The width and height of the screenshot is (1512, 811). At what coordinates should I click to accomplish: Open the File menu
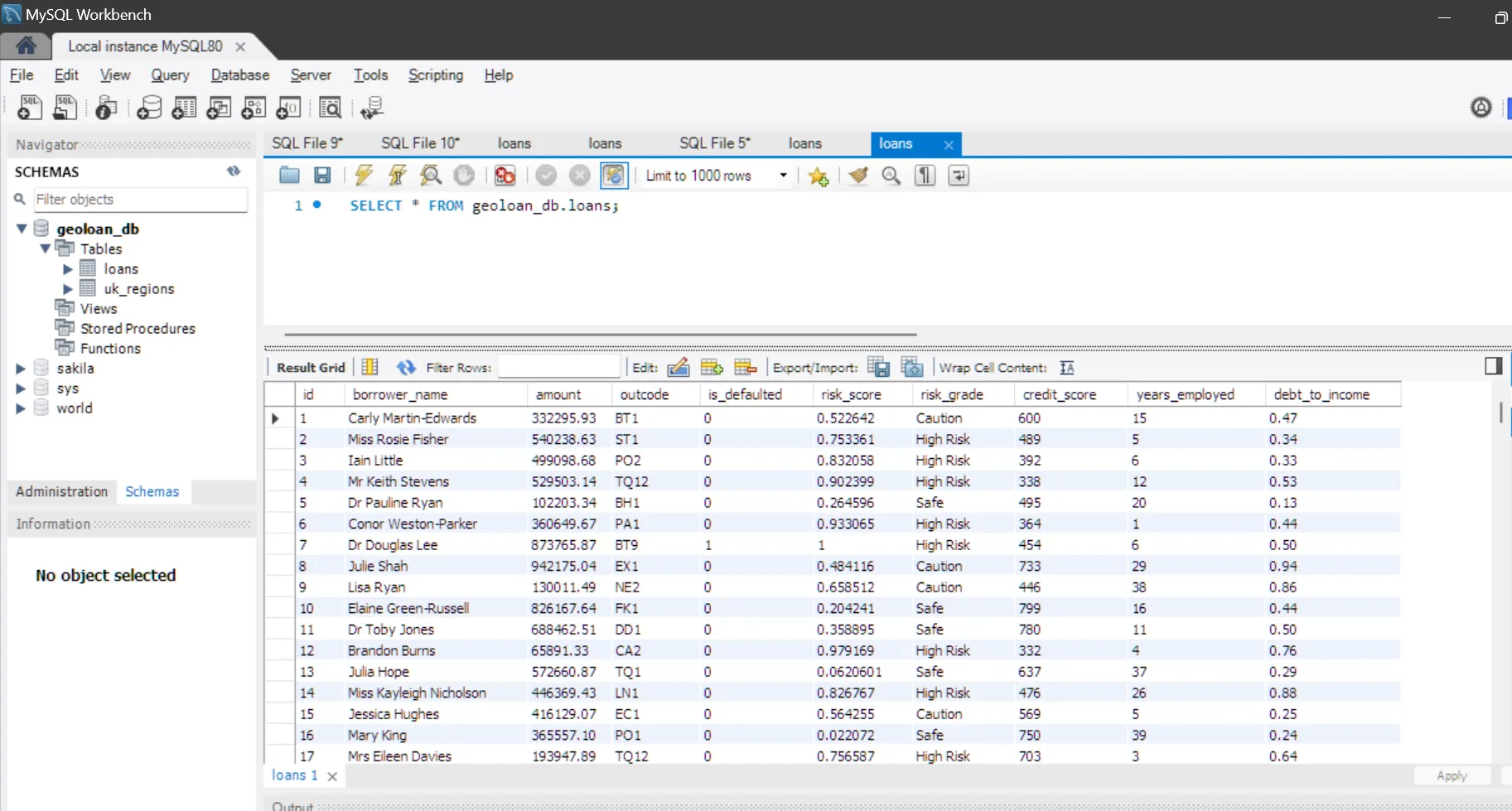tap(22, 75)
